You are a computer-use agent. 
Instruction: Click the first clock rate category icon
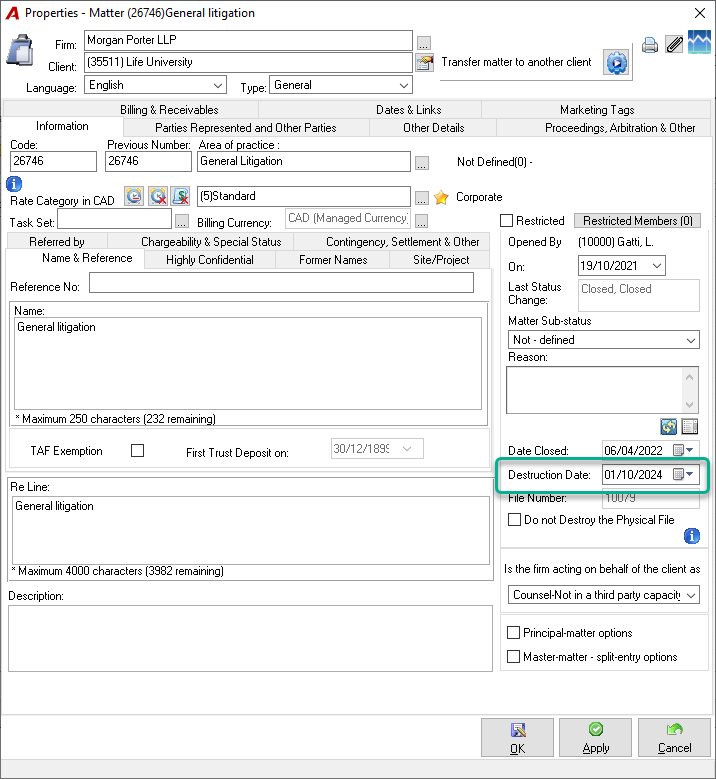(134, 196)
